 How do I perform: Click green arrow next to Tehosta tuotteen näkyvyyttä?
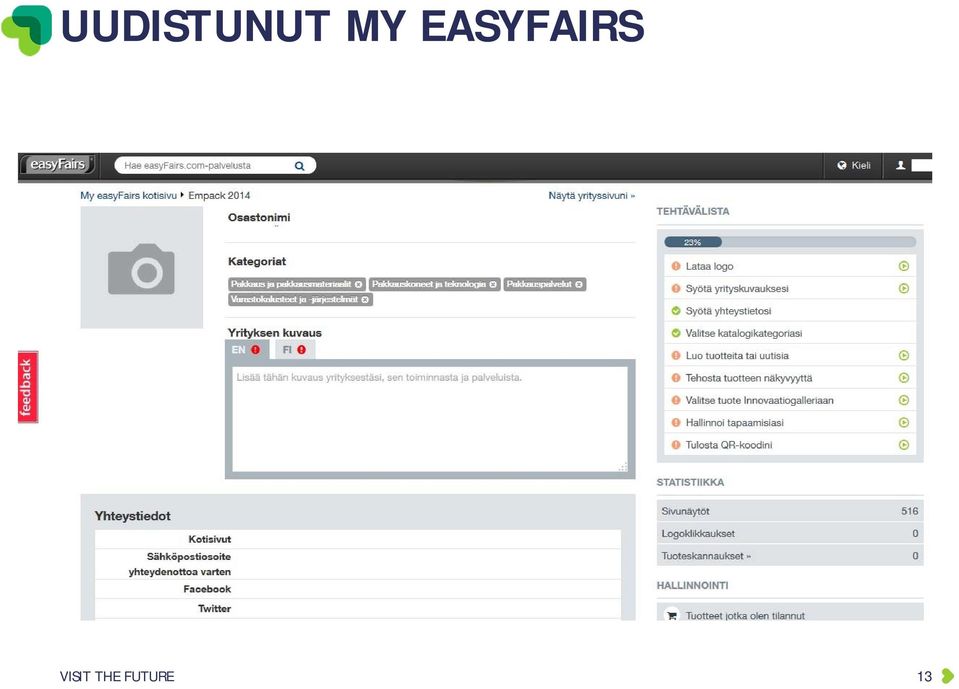[x=904, y=378]
